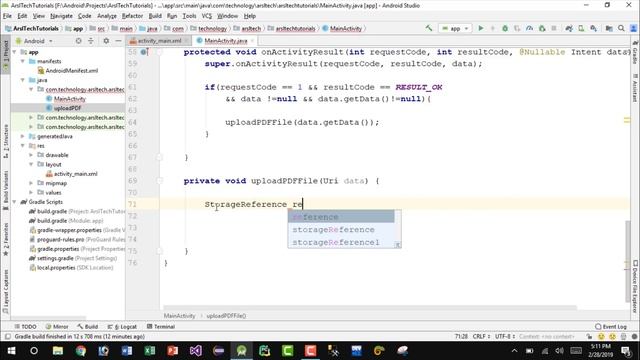Run the app with green play button
Viewport: 640px width, 360px height.
tap(481, 28)
